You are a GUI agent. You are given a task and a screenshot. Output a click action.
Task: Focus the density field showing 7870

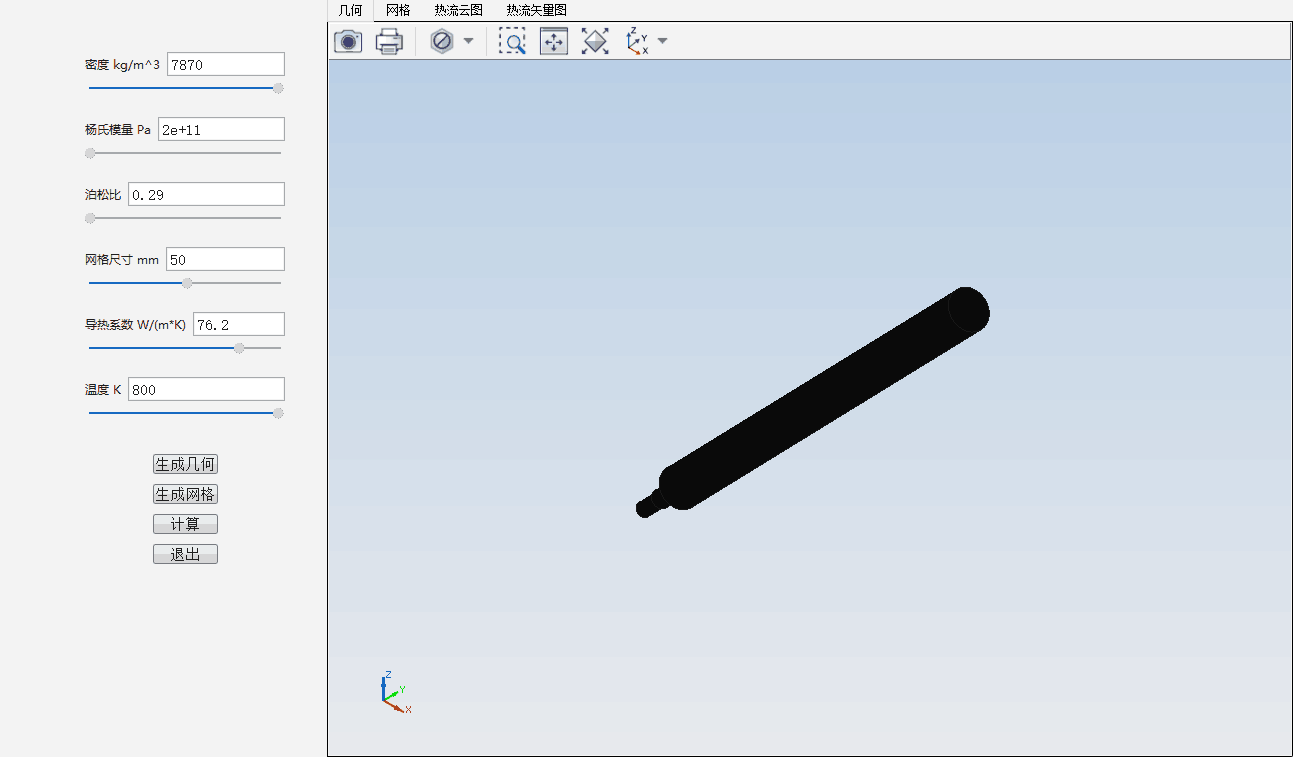(x=226, y=64)
